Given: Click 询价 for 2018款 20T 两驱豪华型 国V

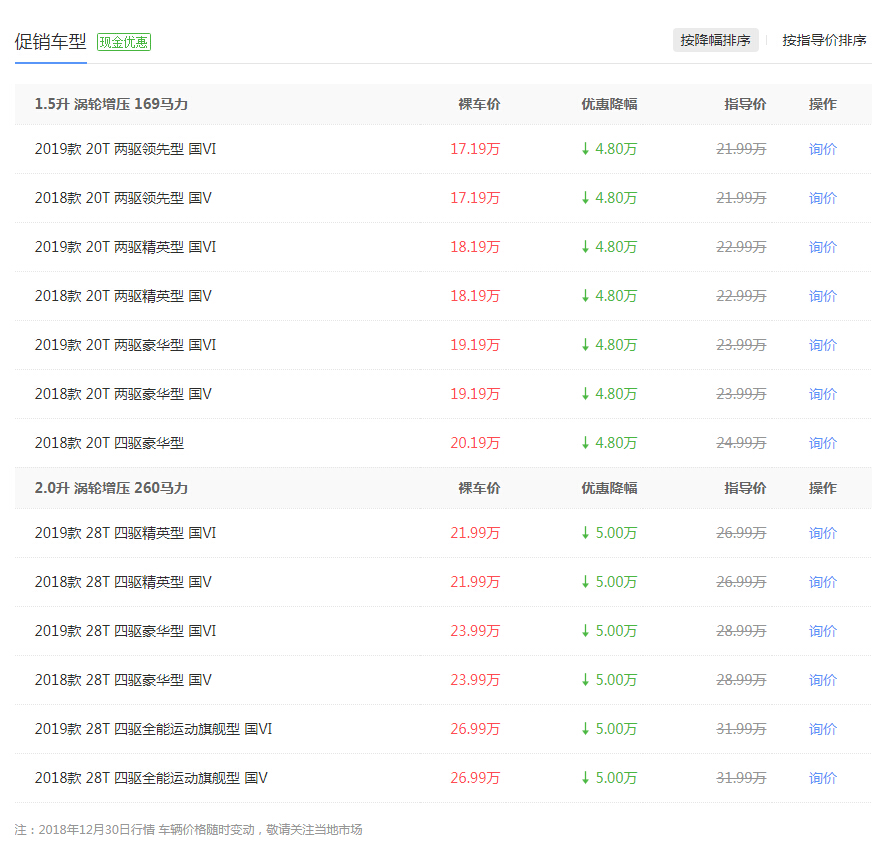Looking at the screenshot, I should pos(823,394).
